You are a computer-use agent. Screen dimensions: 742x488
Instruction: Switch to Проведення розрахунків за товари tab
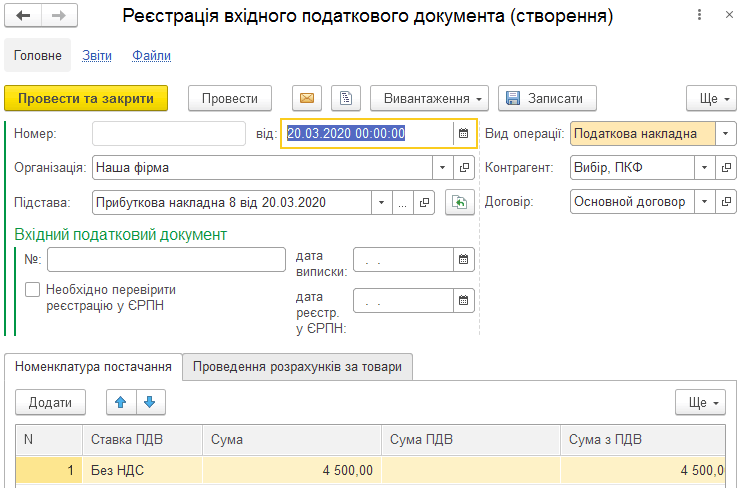click(297, 367)
